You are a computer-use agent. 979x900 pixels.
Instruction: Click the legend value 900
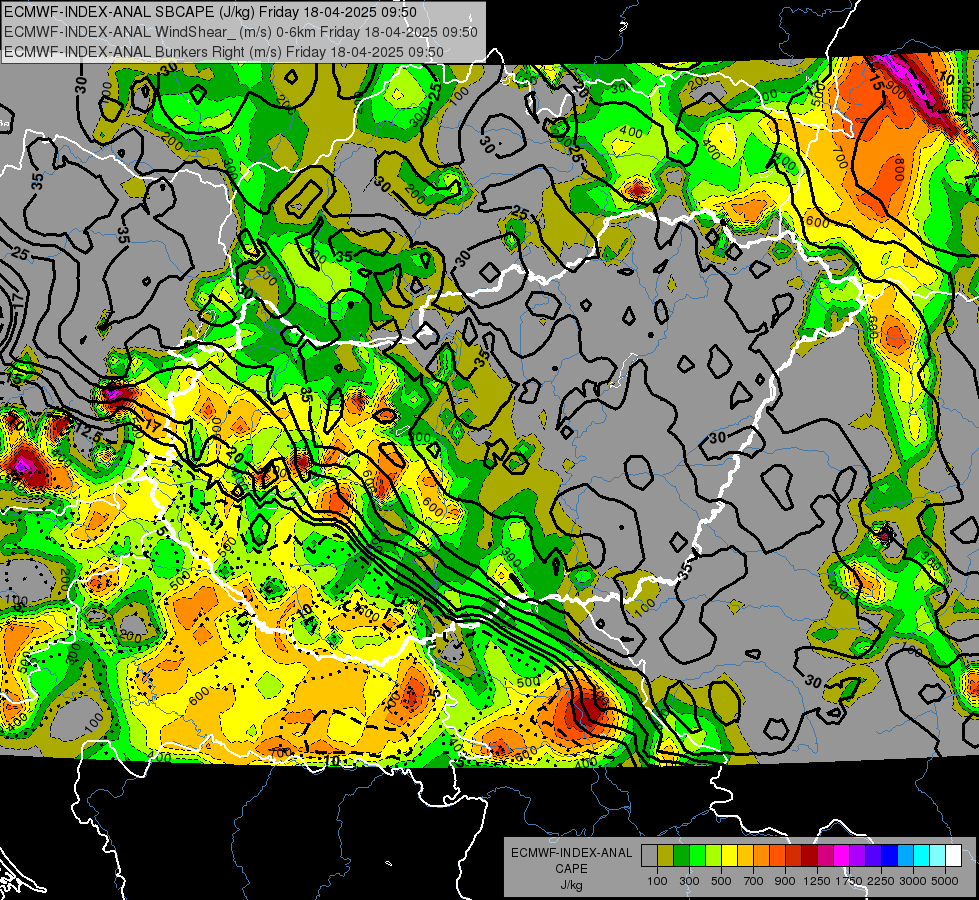pos(785,881)
